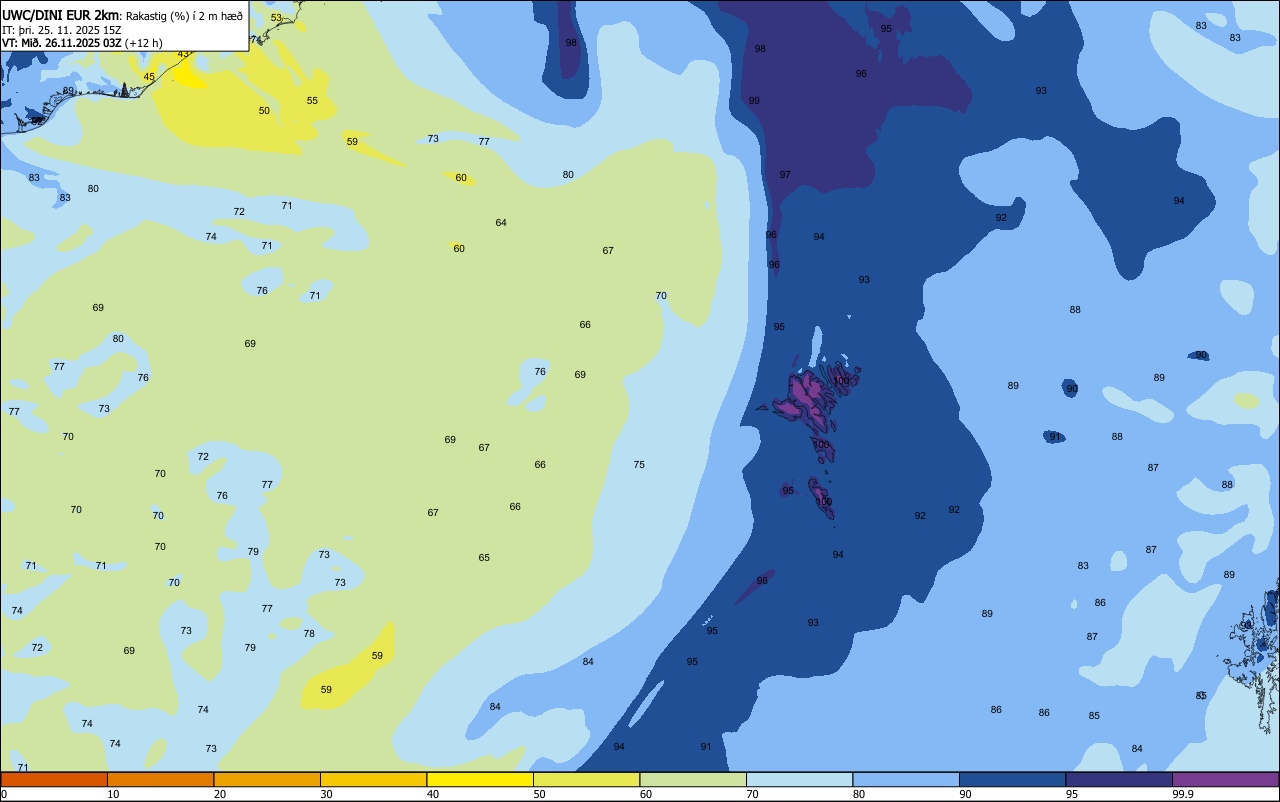Click the humidity value '65' on the map
1280x802 pixels.
[x=484, y=558]
